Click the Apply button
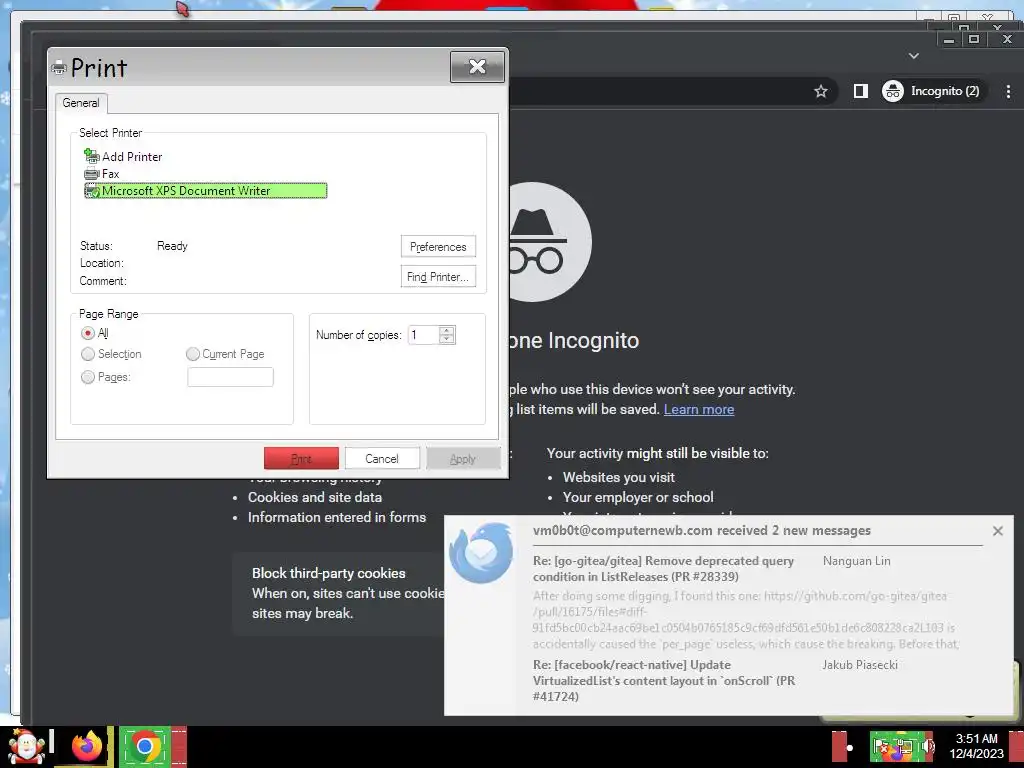Image resolution: width=1024 pixels, height=768 pixels. [463, 458]
